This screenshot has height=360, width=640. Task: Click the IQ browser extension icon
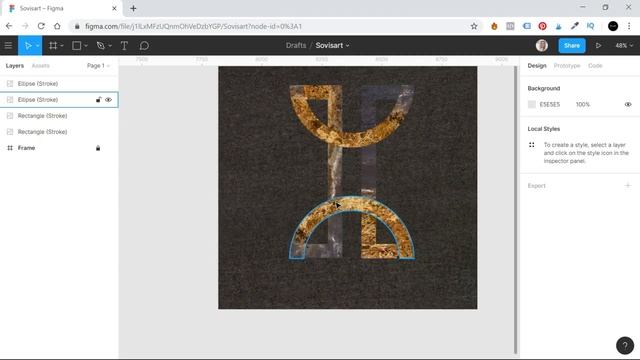coord(590,26)
